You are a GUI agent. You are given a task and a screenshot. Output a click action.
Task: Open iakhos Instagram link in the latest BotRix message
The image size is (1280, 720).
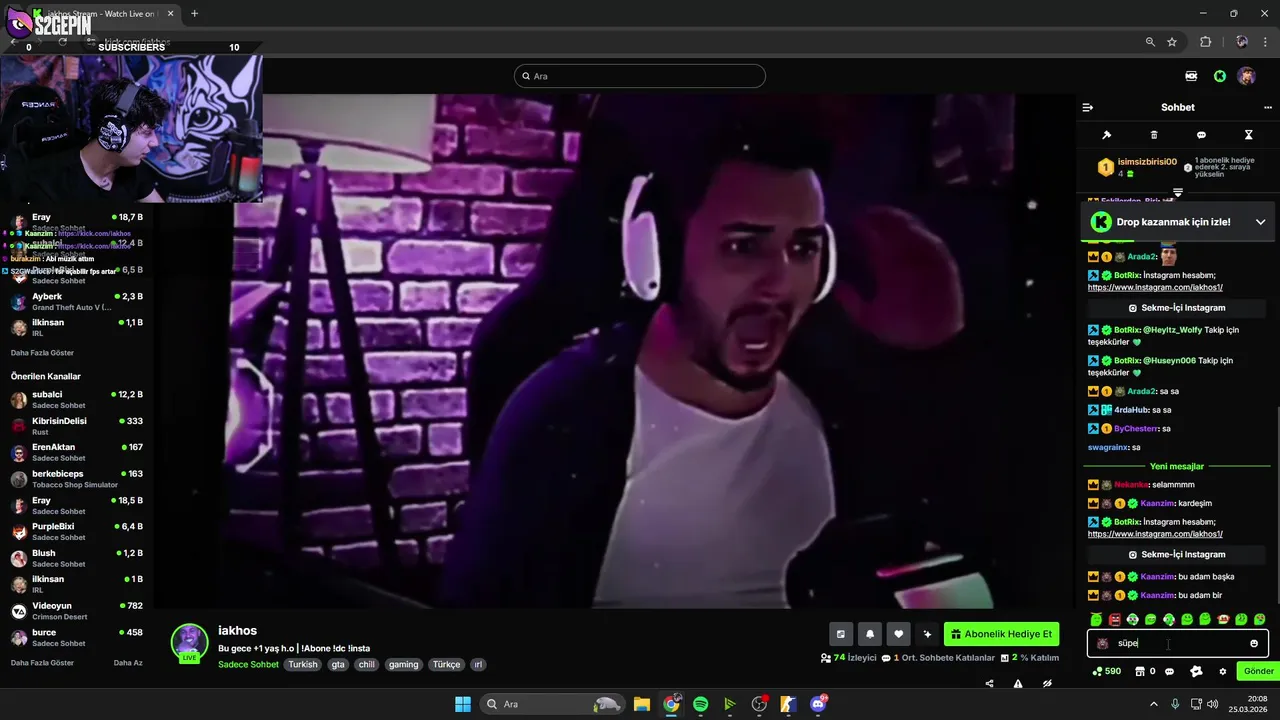pyautogui.click(x=1155, y=534)
